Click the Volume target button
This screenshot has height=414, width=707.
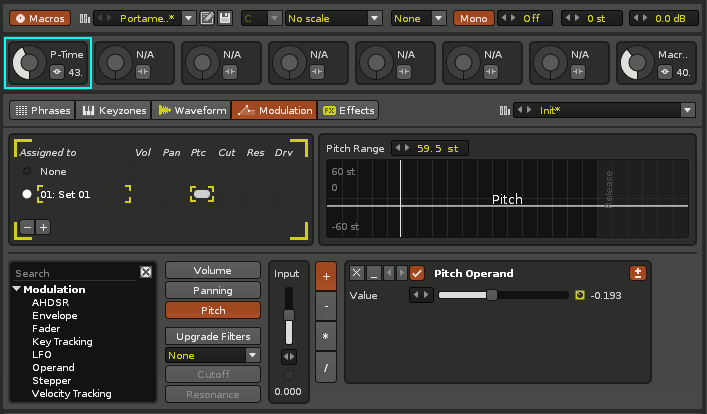(x=213, y=271)
